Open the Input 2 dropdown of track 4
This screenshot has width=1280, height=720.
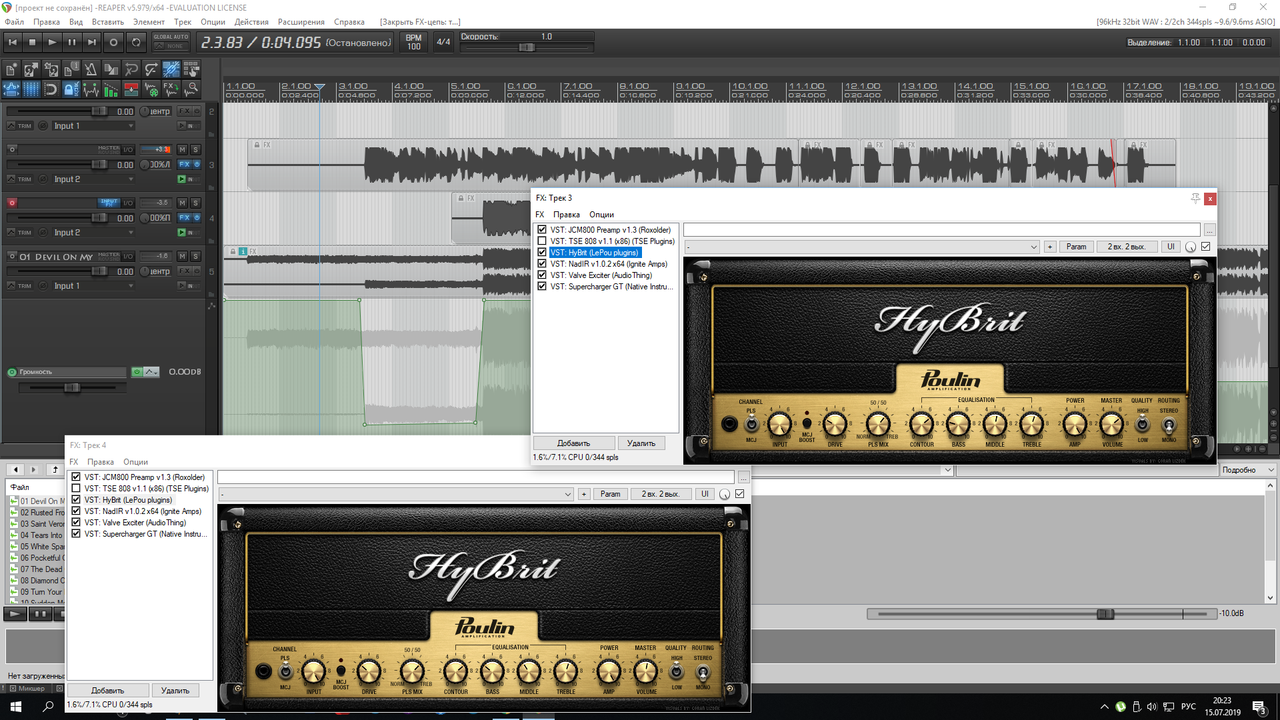[x=93, y=232]
